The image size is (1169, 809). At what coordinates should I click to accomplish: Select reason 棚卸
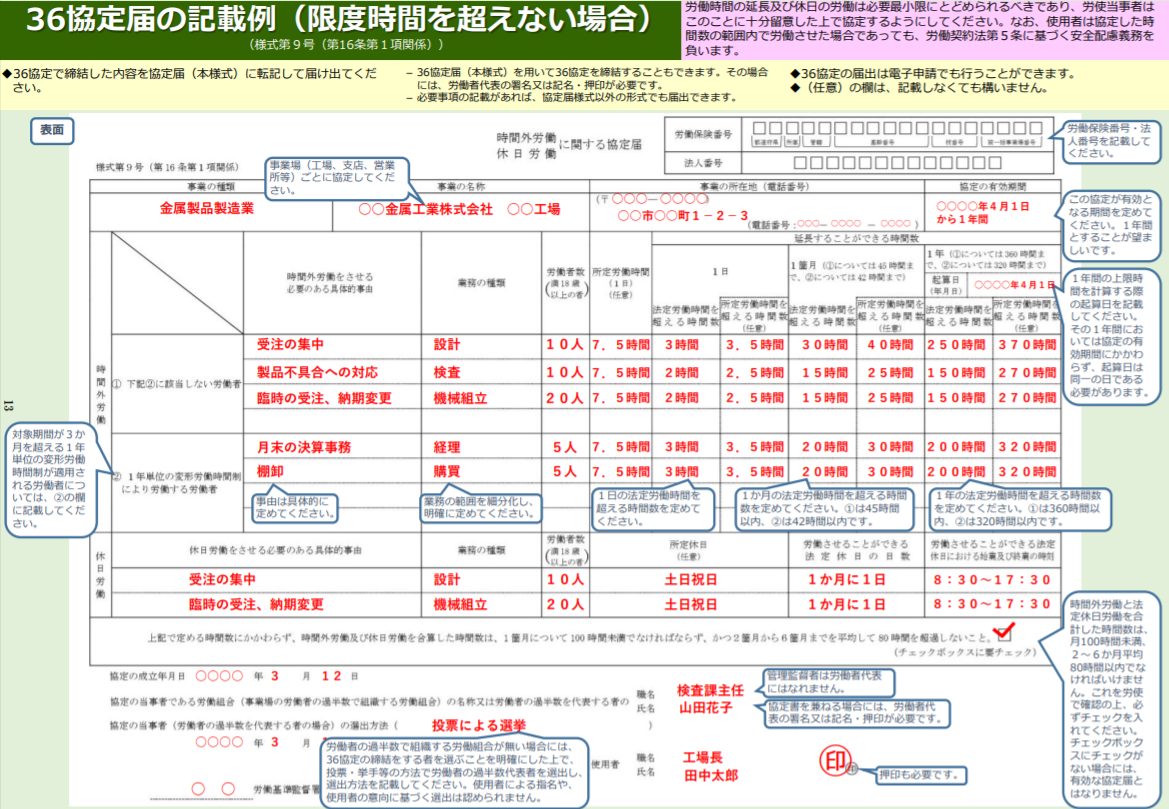click(270, 471)
